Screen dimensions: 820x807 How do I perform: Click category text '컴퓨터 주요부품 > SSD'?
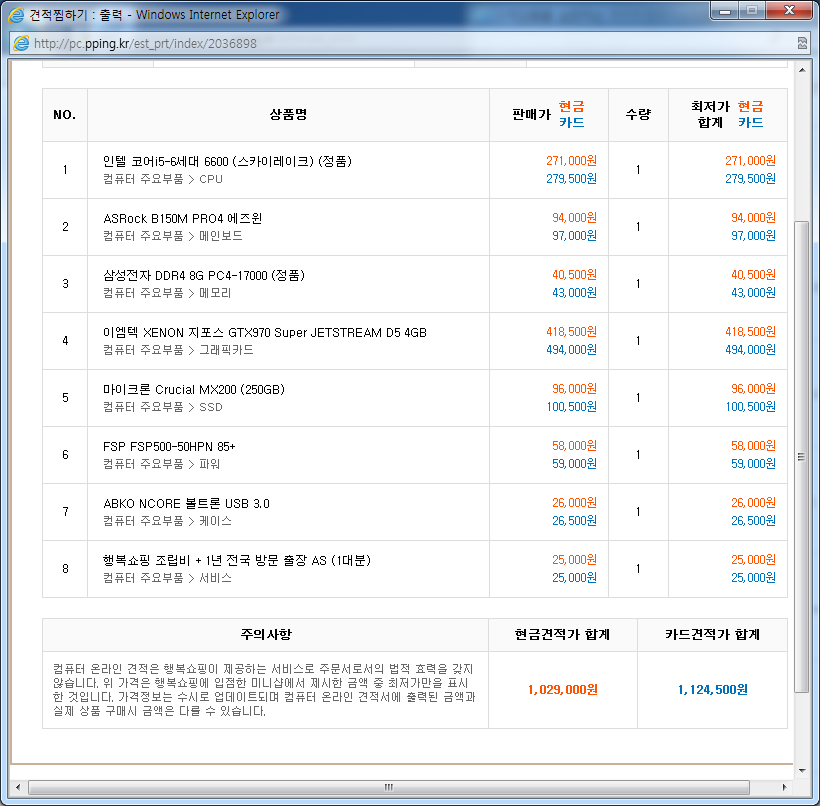(x=163, y=407)
